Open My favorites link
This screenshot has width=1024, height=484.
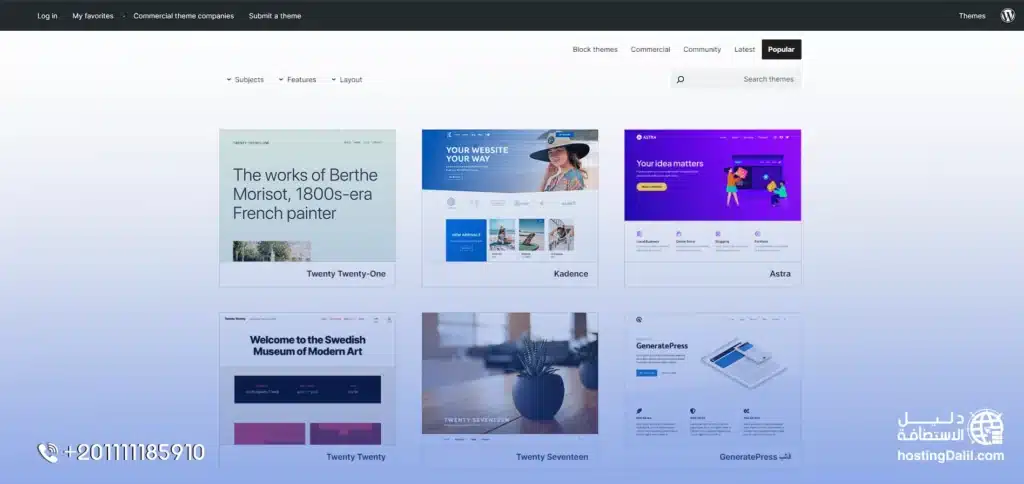pos(92,16)
